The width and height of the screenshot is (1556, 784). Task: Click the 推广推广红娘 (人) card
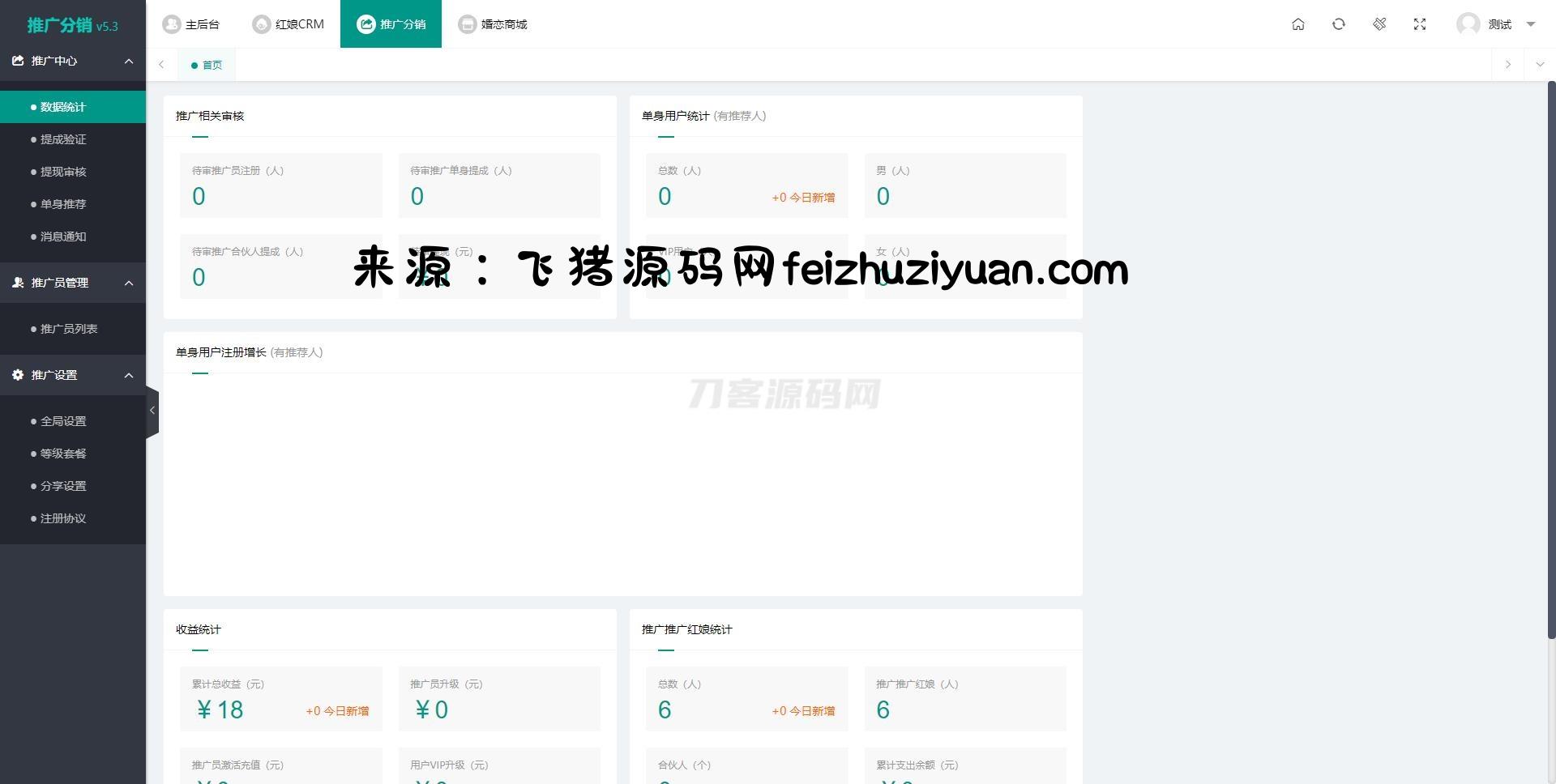point(965,699)
